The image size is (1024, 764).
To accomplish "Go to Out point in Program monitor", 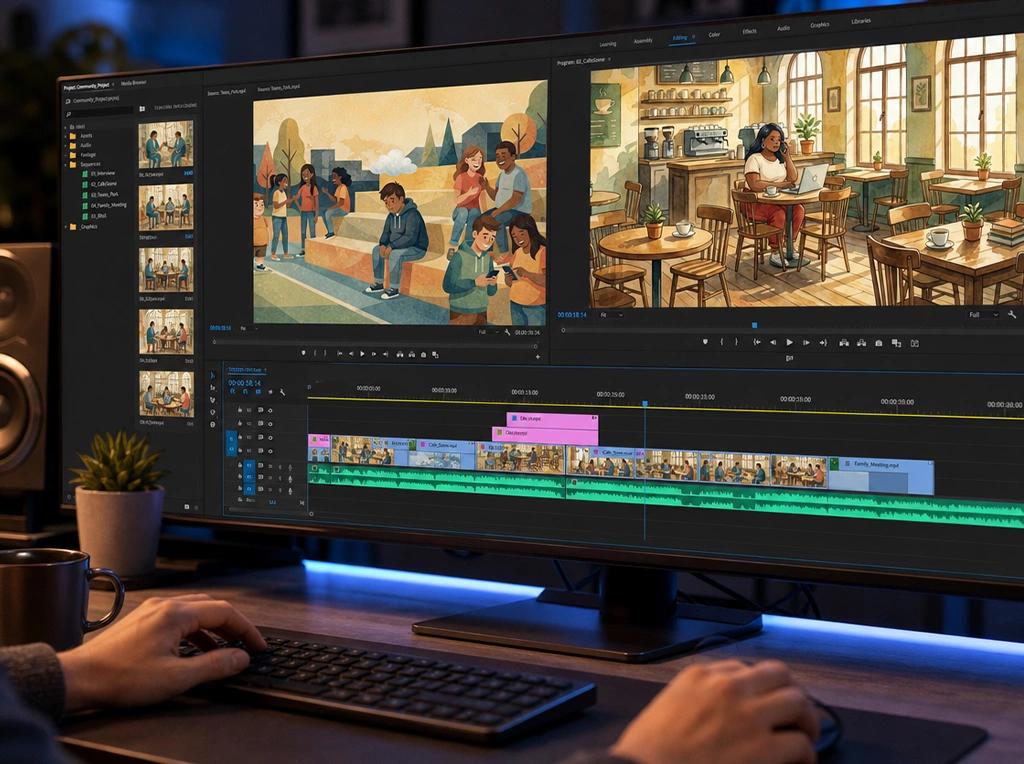I will pyautogui.click(x=824, y=342).
